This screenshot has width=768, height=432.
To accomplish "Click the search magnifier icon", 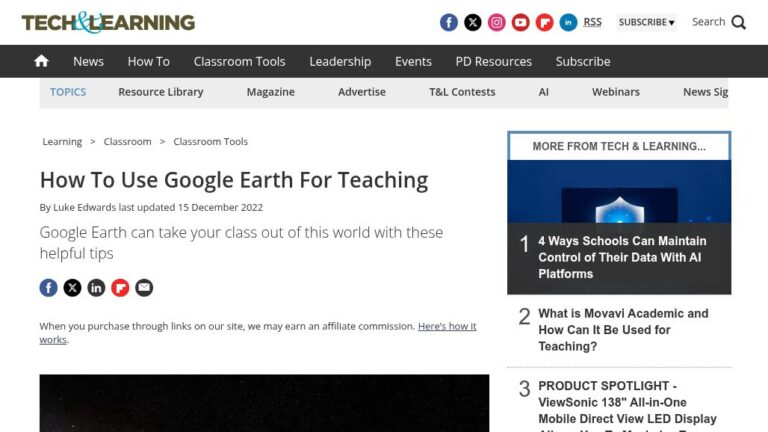I will [x=739, y=23].
